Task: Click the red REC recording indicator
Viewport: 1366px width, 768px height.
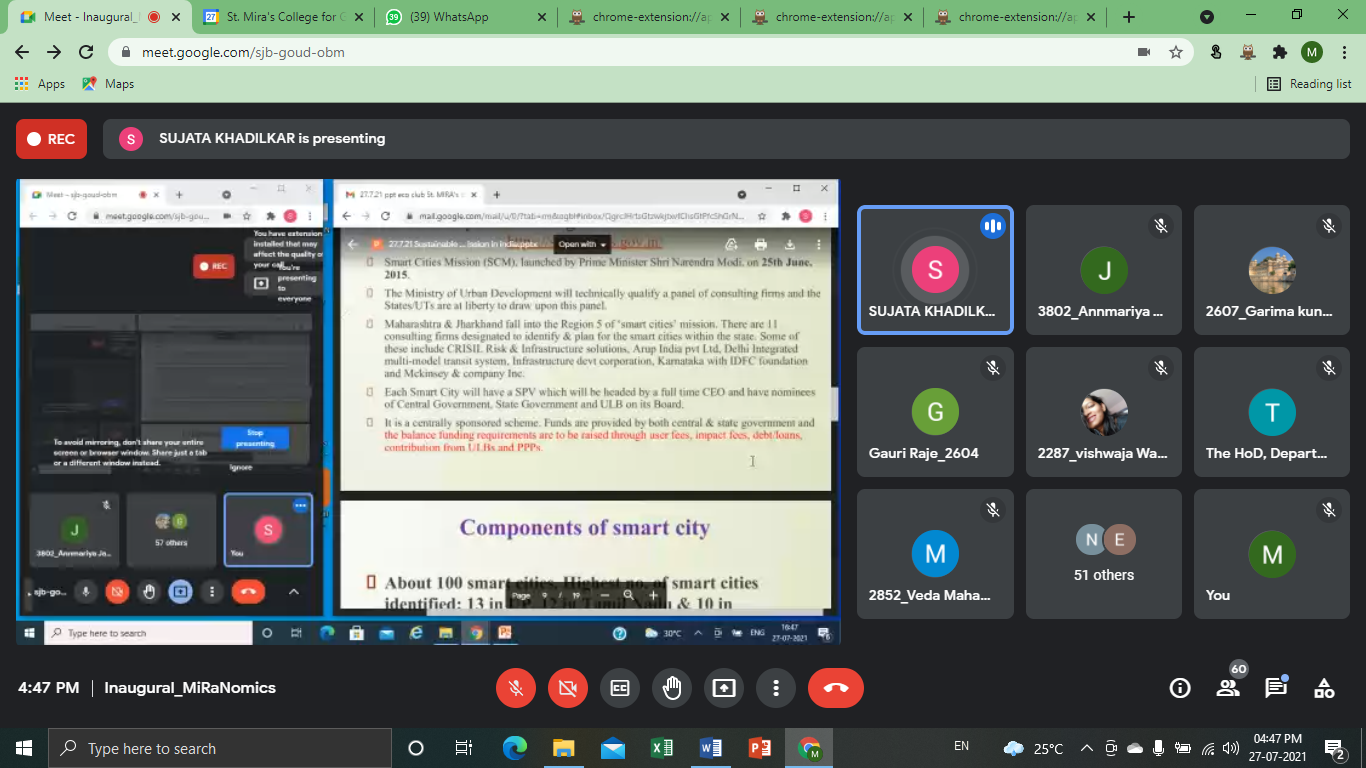Action: pyautogui.click(x=51, y=139)
